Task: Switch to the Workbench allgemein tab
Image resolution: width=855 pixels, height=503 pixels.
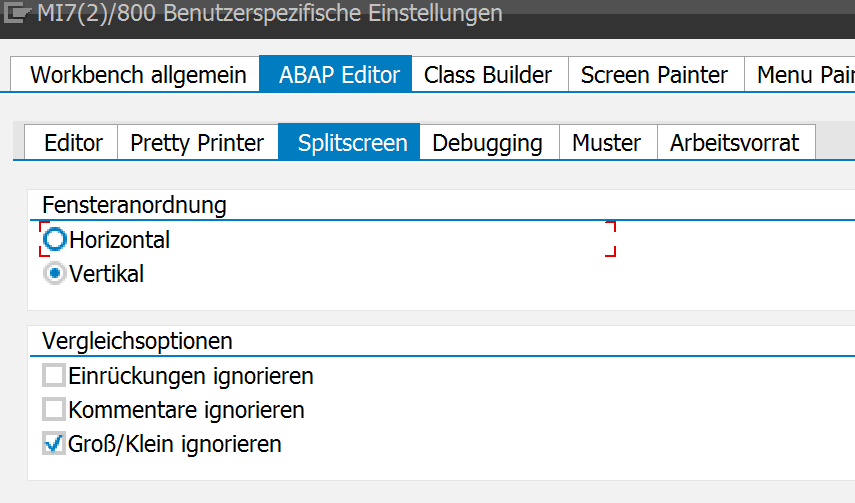Action: (135, 74)
